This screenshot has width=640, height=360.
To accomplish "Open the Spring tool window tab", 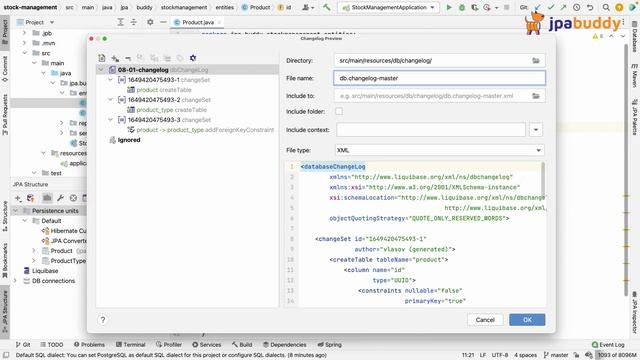I will 329,344.
